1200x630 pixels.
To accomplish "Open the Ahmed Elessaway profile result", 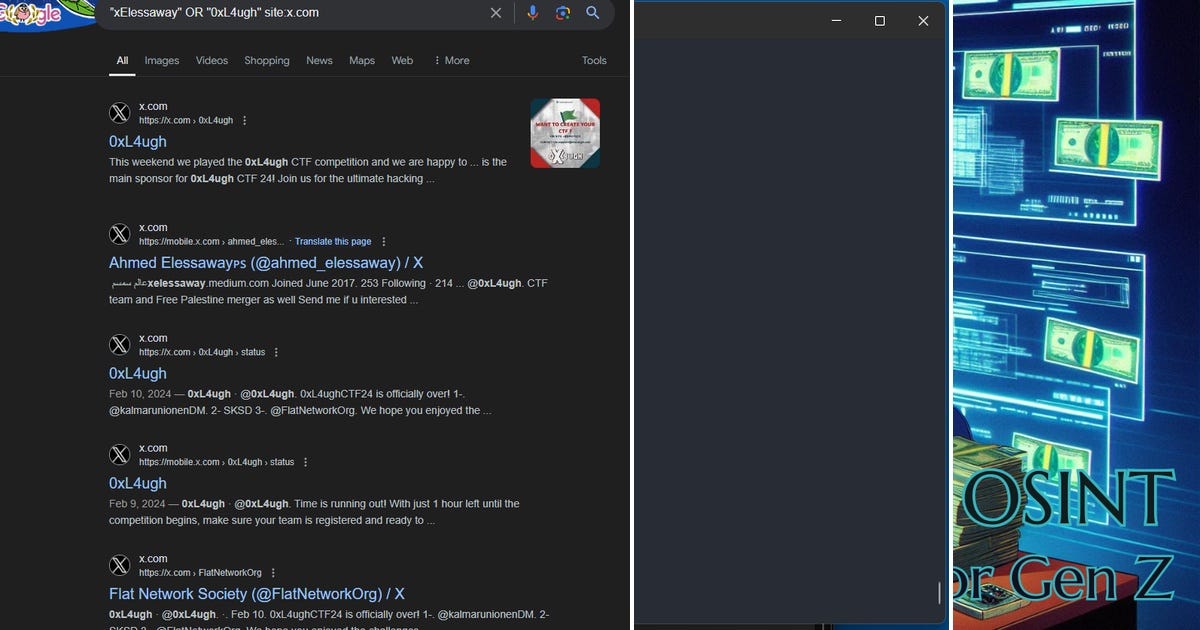I will click(x=263, y=262).
